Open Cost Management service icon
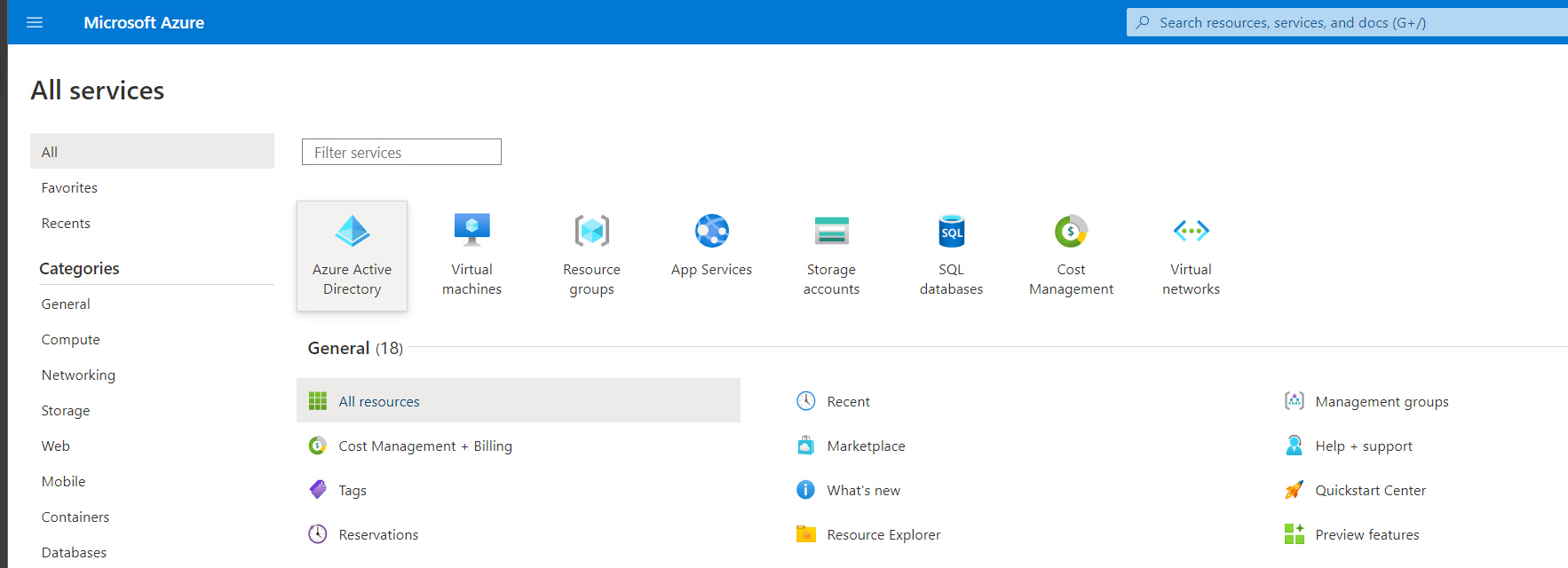This screenshot has width=1568, height=568. [x=1071, y=233]
